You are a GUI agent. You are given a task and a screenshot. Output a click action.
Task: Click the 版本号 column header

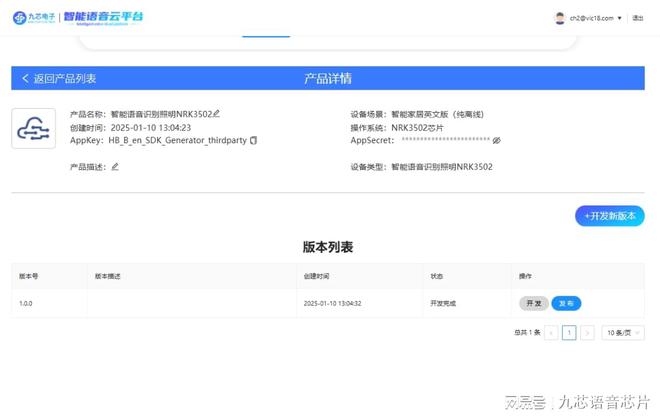[x=29, y=276]
